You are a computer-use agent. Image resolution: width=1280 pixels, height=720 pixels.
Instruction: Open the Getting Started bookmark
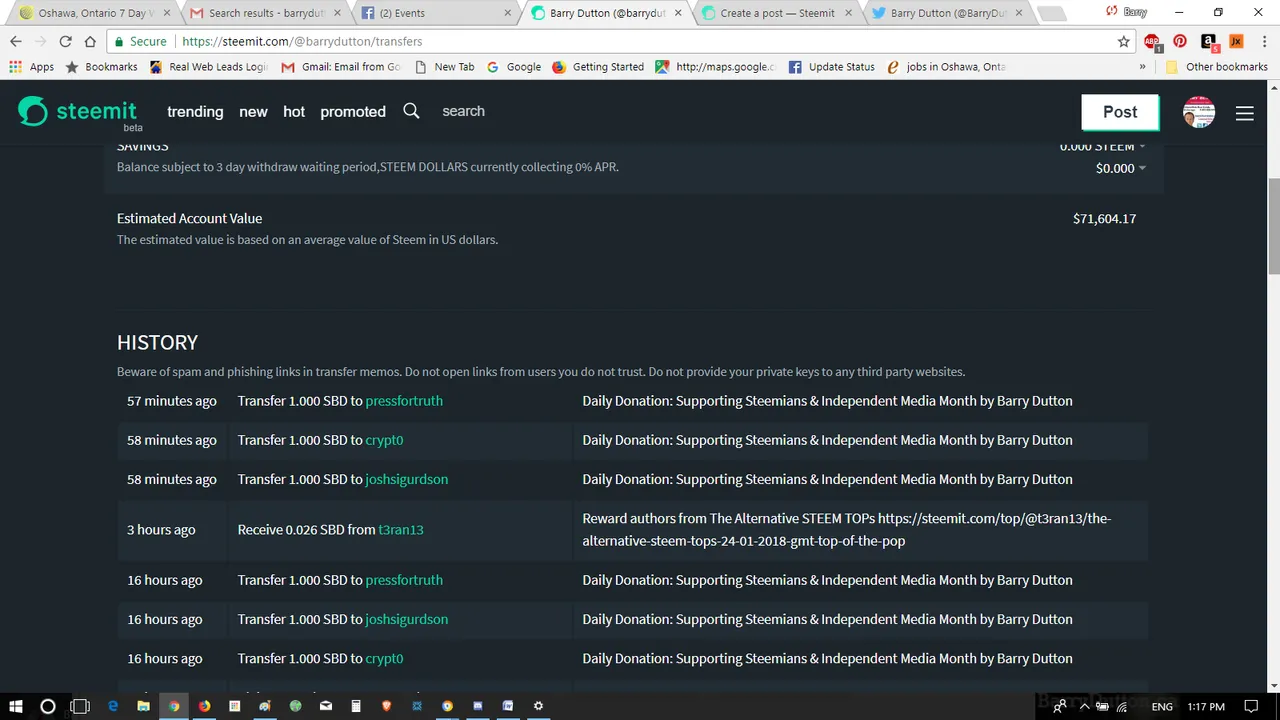point(598,67)
